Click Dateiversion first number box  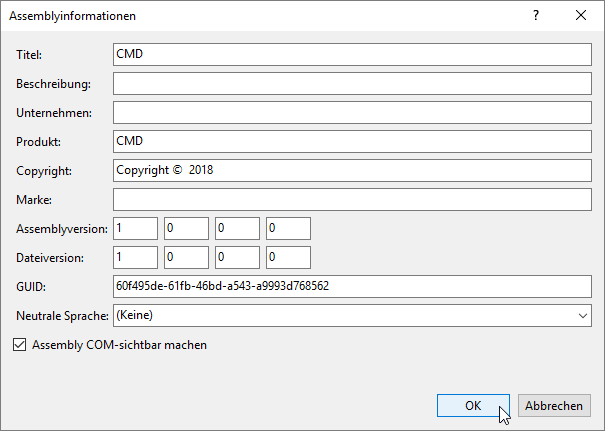135,257
